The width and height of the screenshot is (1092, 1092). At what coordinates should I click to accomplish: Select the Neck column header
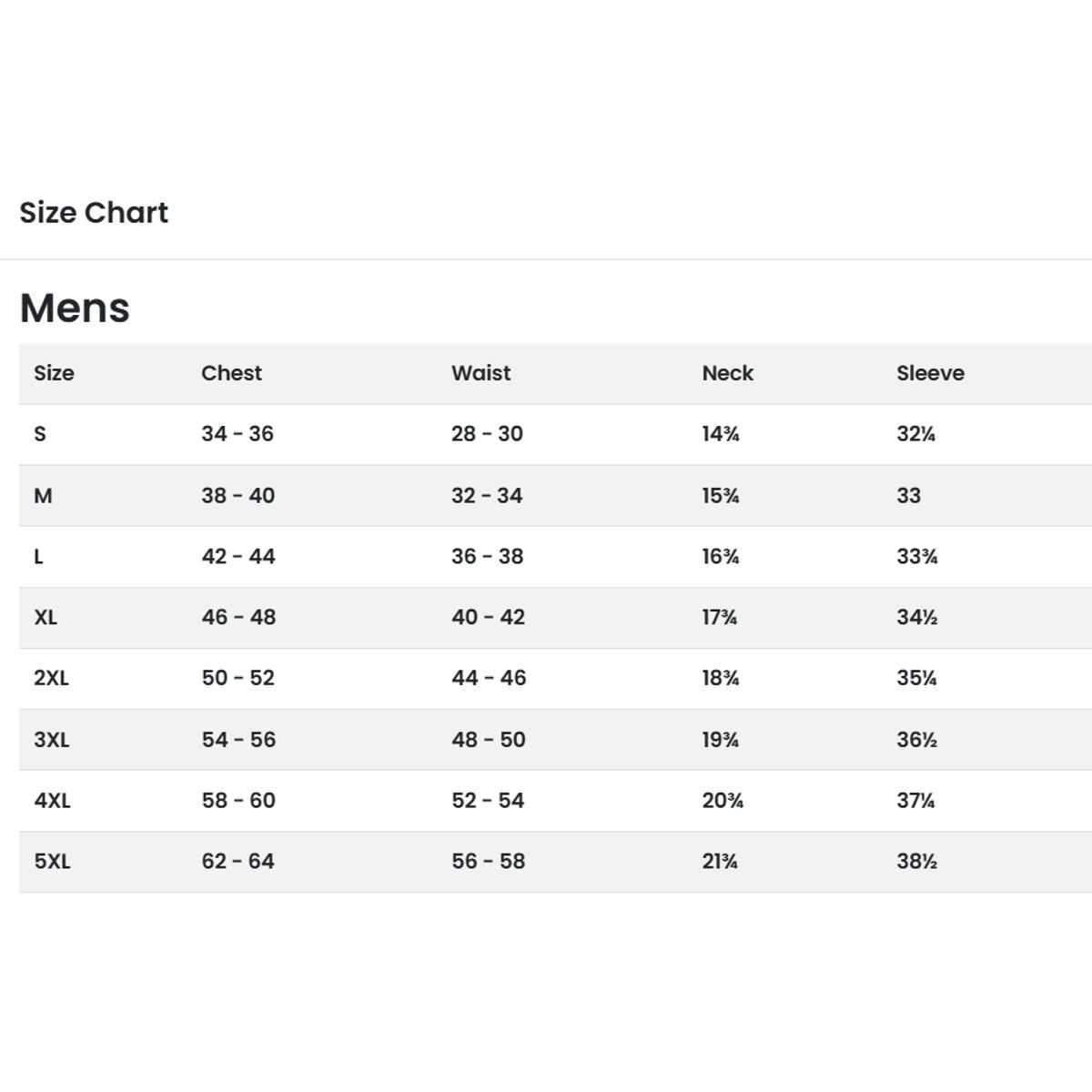pyautogui.click(x=727, y=373)
